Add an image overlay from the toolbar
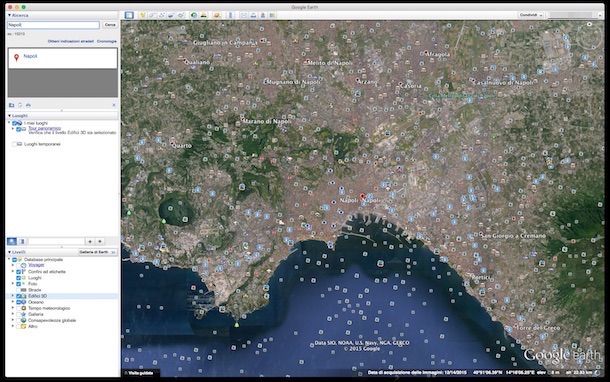Image resolution: width=610 pixels, height=382 pixels. 171,15
